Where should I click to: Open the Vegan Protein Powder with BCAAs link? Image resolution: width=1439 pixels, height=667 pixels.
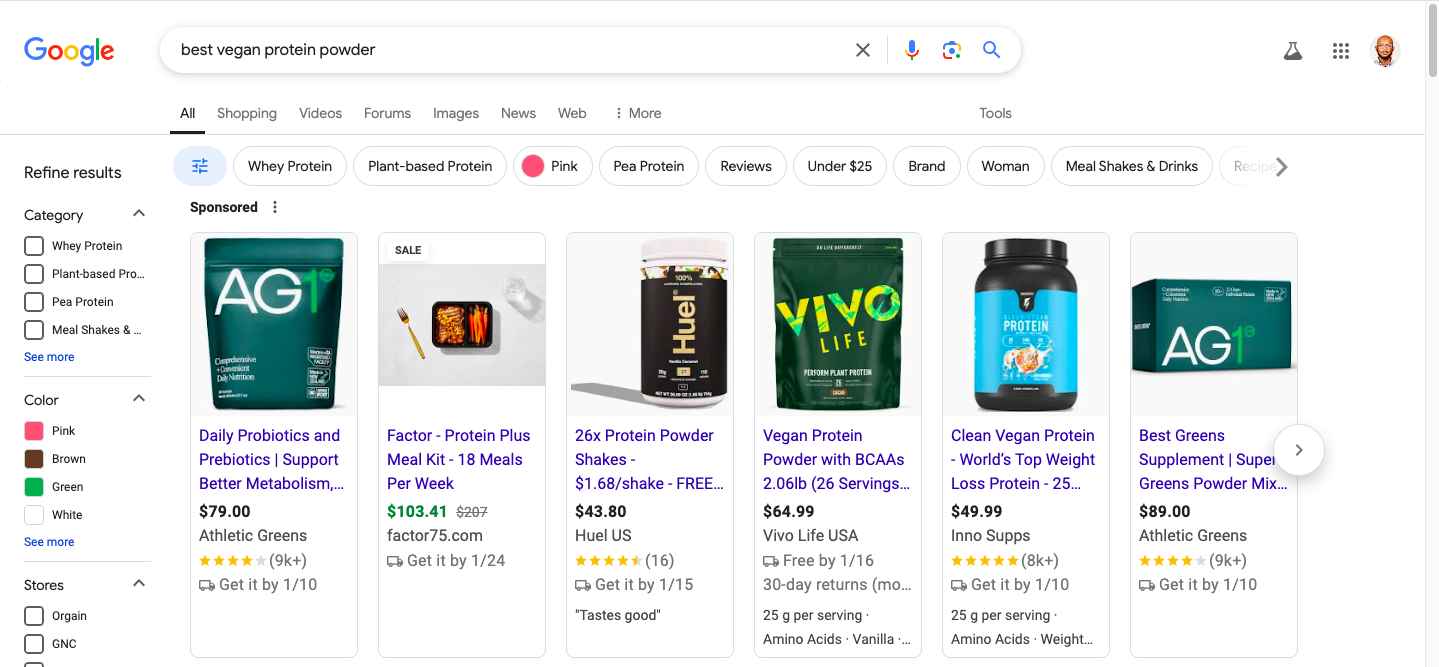833,459
